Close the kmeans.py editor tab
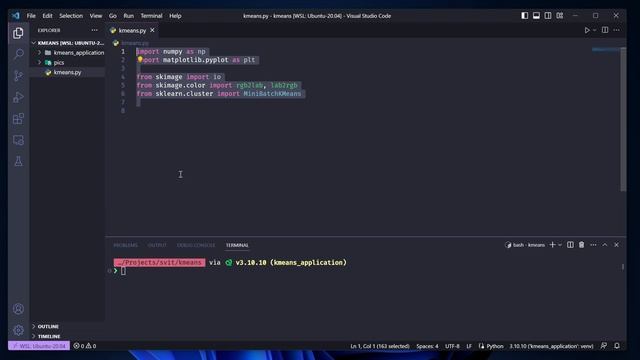Image resolution: width=640 pixels, height=360 pixels. [152, 30]
